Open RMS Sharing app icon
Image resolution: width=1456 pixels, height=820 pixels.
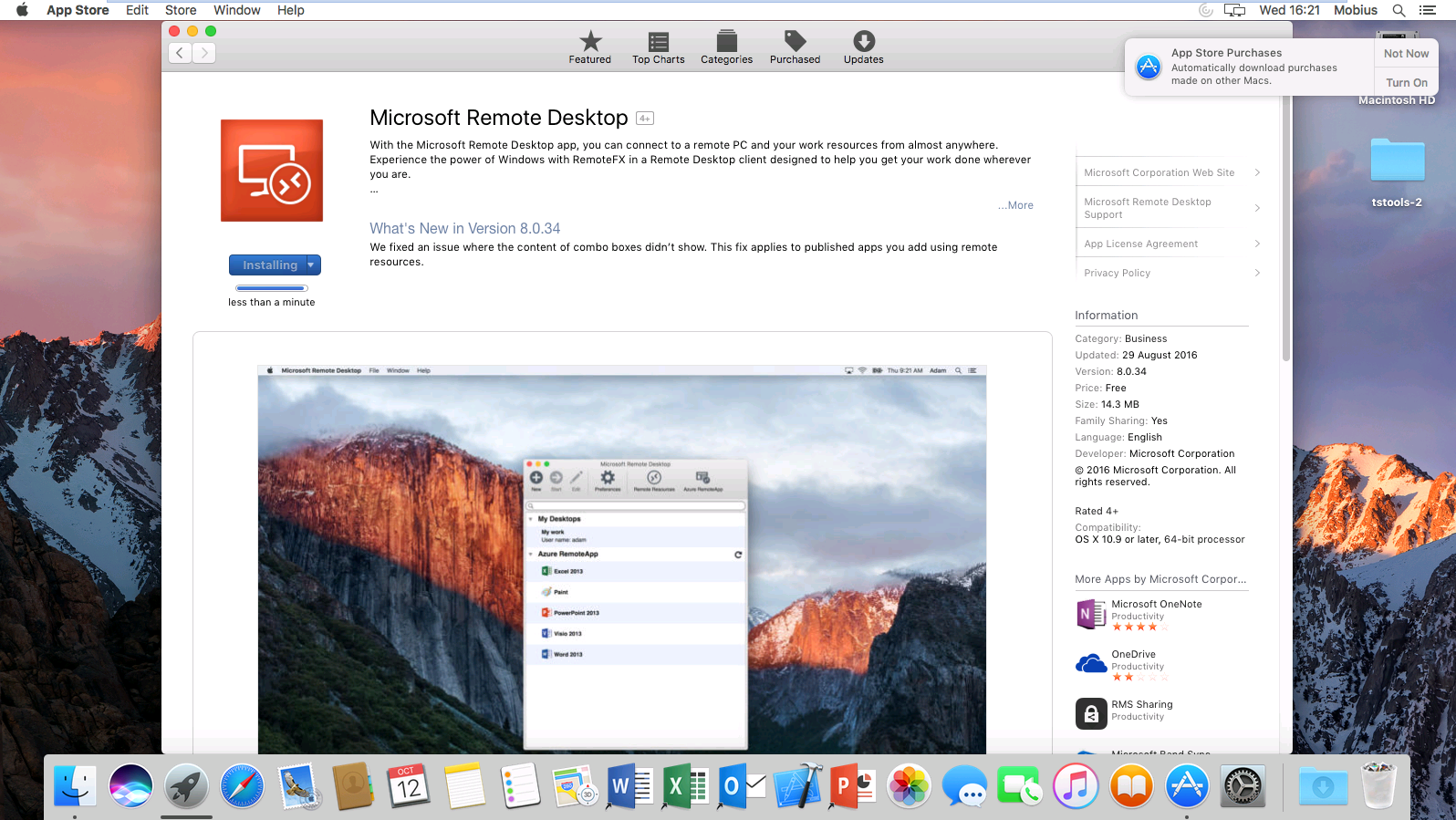click(x=1091, y=713)
